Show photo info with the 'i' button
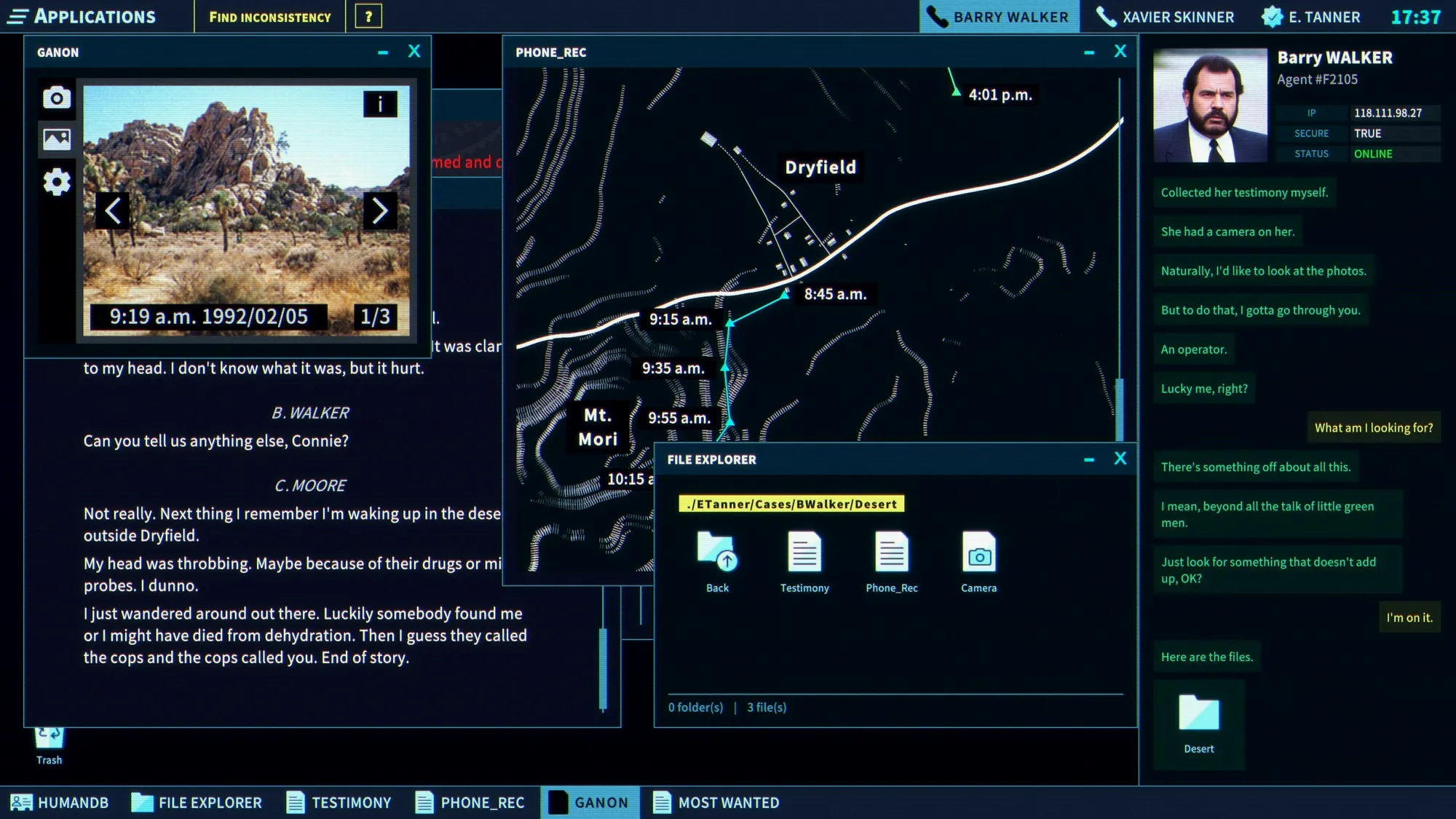Screen dimensions: 1456x819 click(380, 104)
